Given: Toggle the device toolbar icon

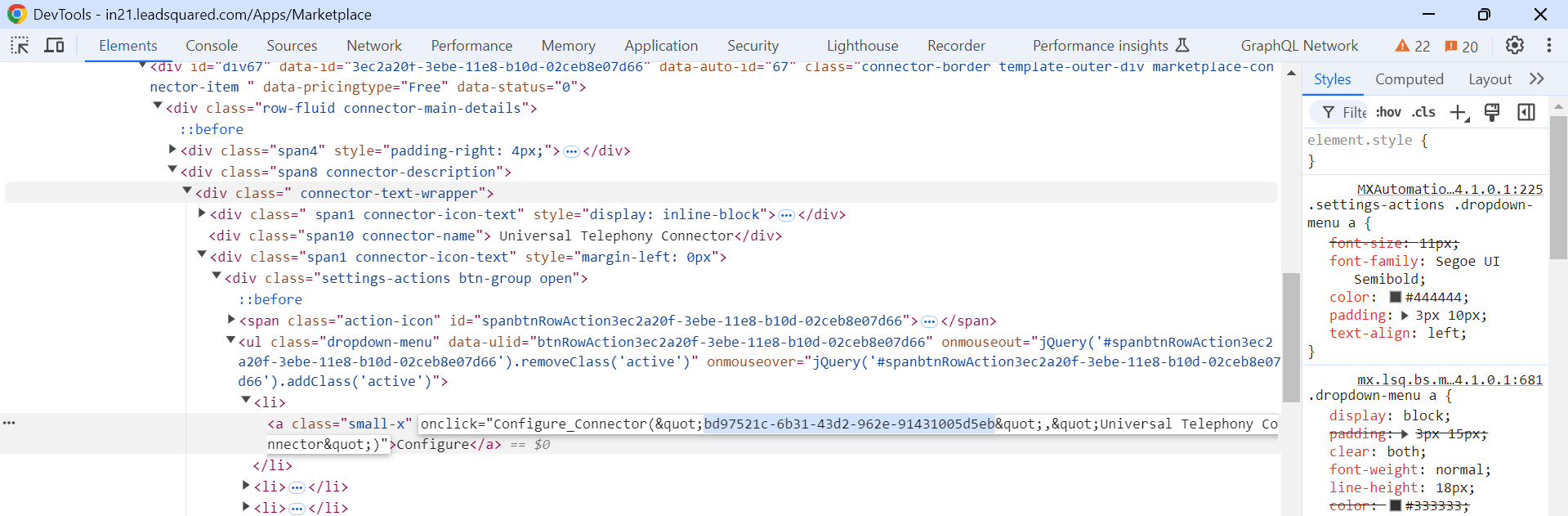Looking at the screenshot, I should click(54, 46).
